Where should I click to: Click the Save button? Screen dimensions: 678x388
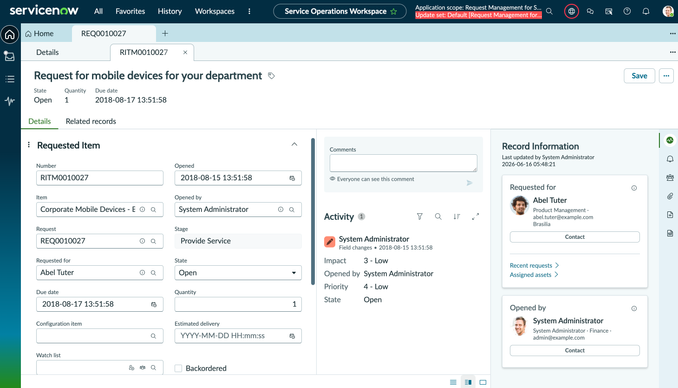[639, 76]
